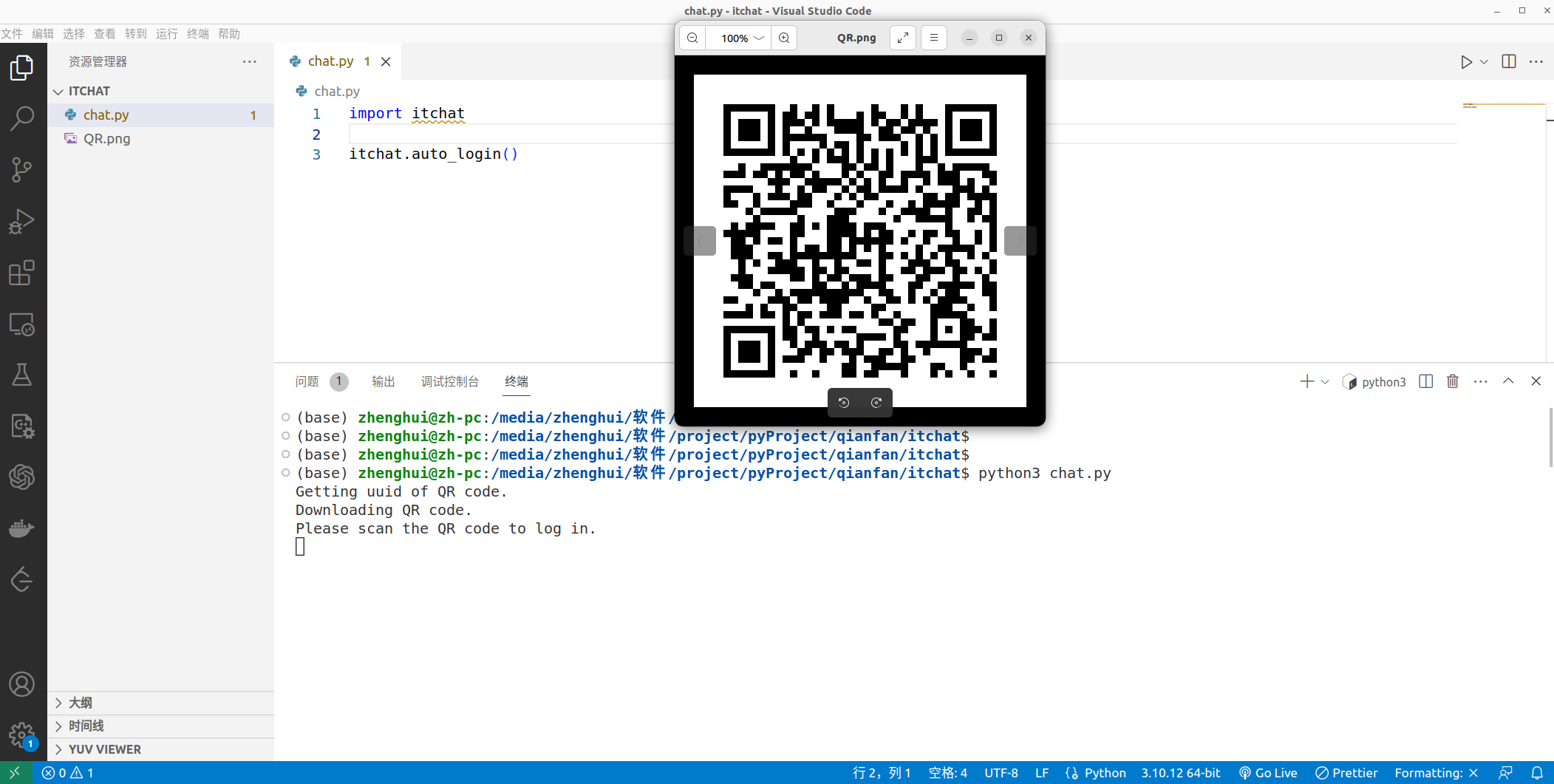Click chat.py breadcrumb
1554x784 pixels.
[x=327, y=91]
